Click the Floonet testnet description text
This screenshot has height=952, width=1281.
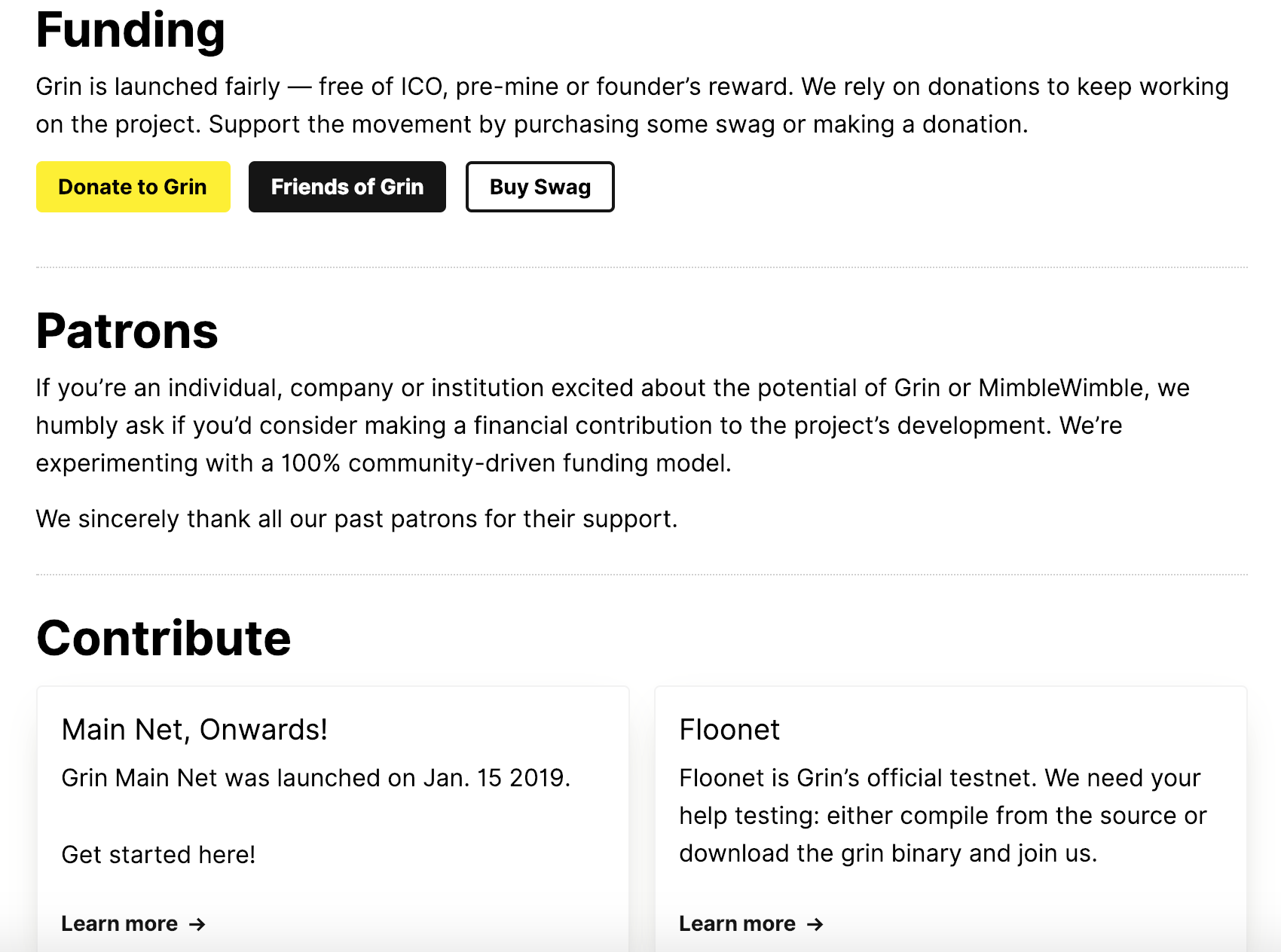[x=943, y=816]
